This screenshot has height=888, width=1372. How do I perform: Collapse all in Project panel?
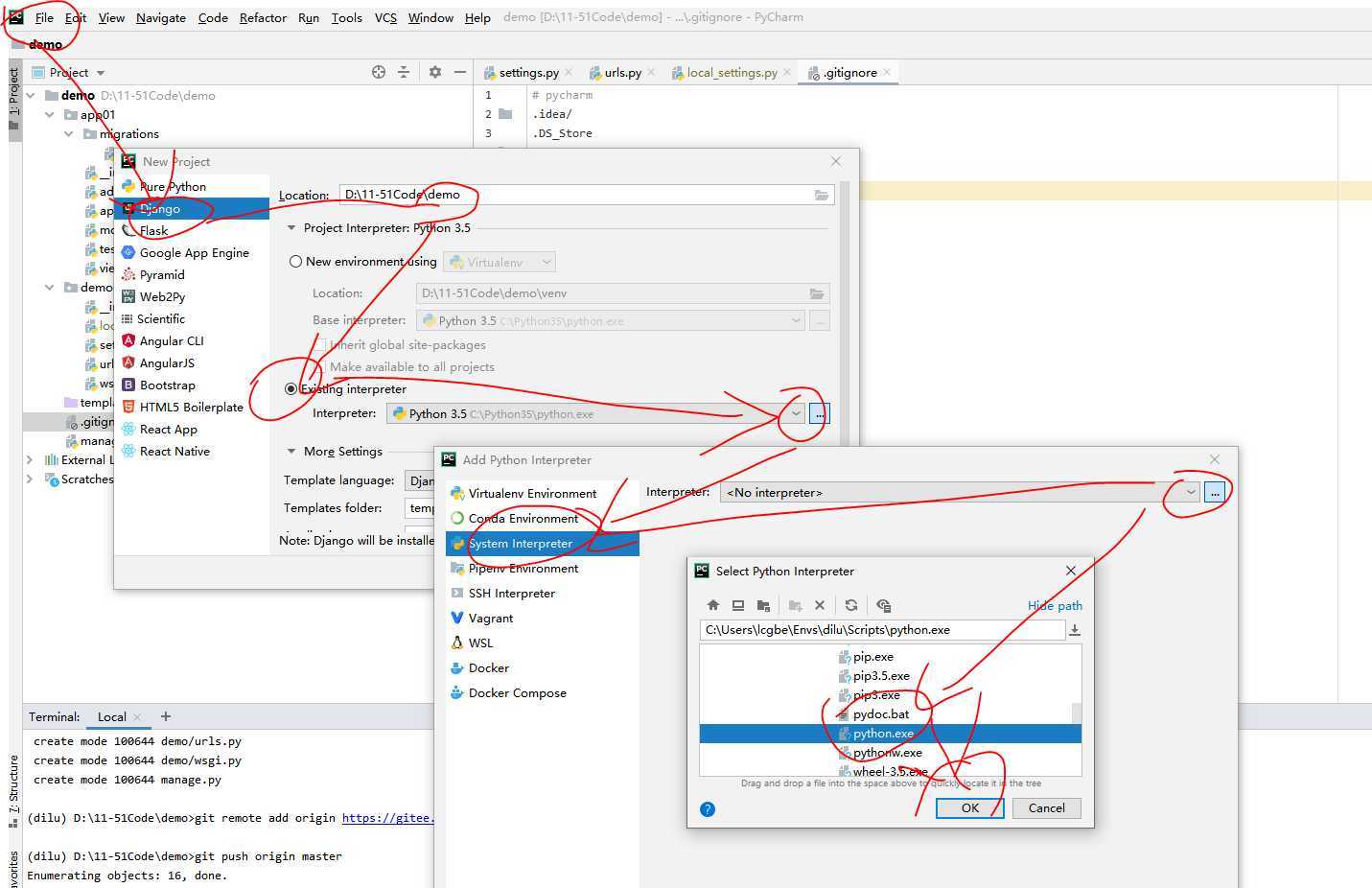tap(404, 72)
